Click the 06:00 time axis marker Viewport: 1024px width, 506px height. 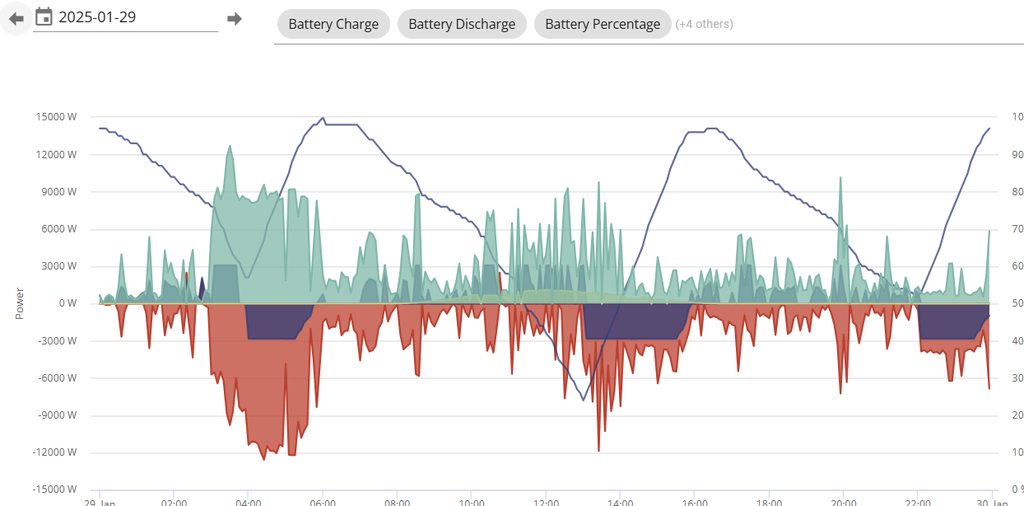(x=322, y=502)
